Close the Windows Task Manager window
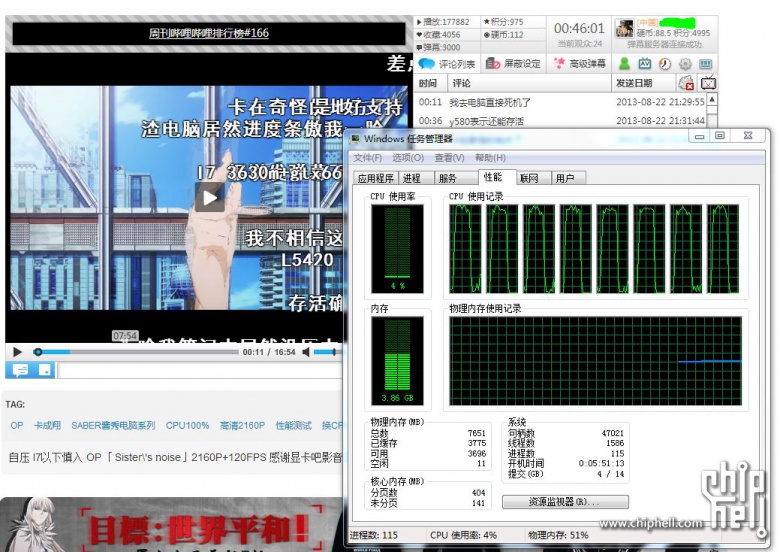 (748, 136)
